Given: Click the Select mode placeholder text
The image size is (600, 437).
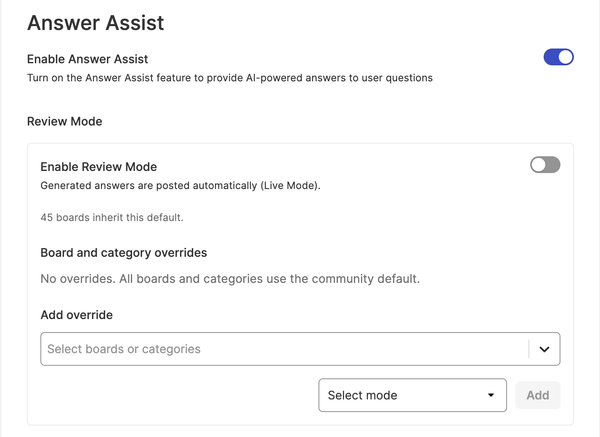Looking at the screenshot, I should 362,395.
